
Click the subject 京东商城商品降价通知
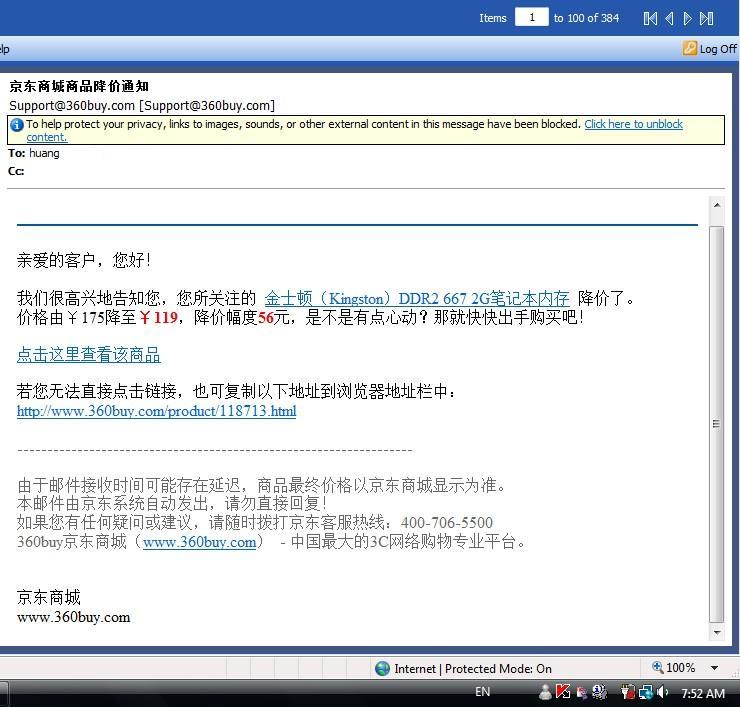tap(79, 86)
